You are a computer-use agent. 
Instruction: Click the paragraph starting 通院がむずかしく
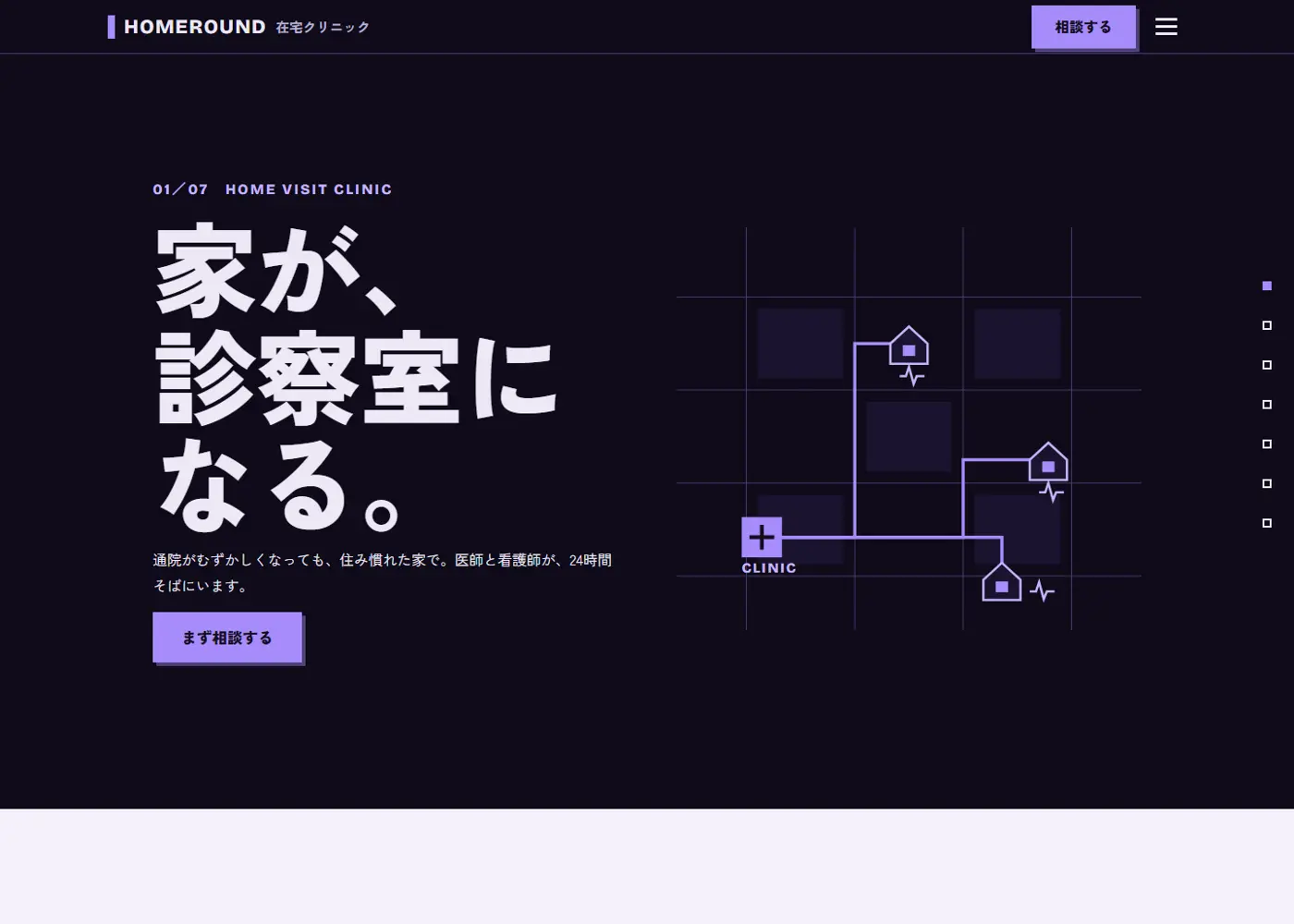[383, 573]
